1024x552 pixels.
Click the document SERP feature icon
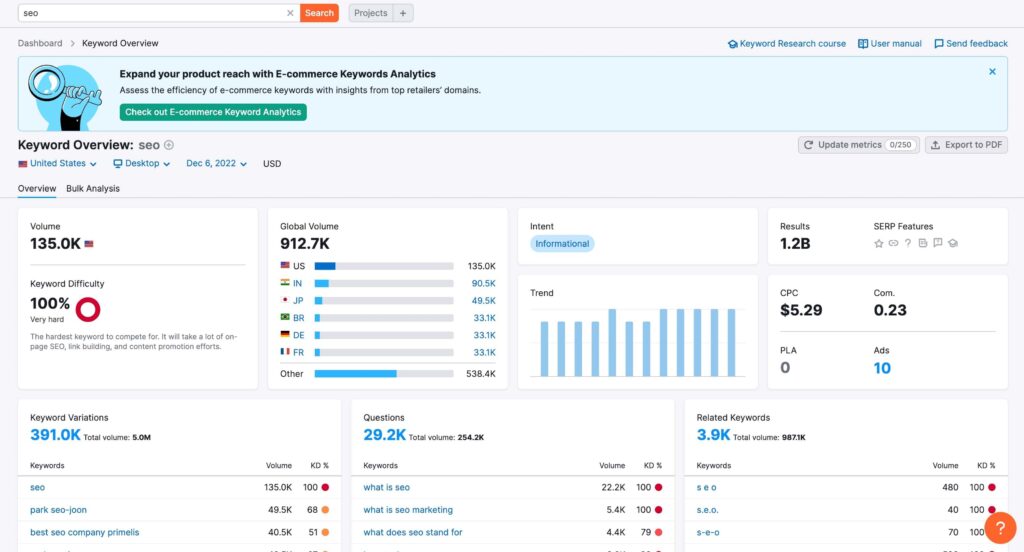923,244
